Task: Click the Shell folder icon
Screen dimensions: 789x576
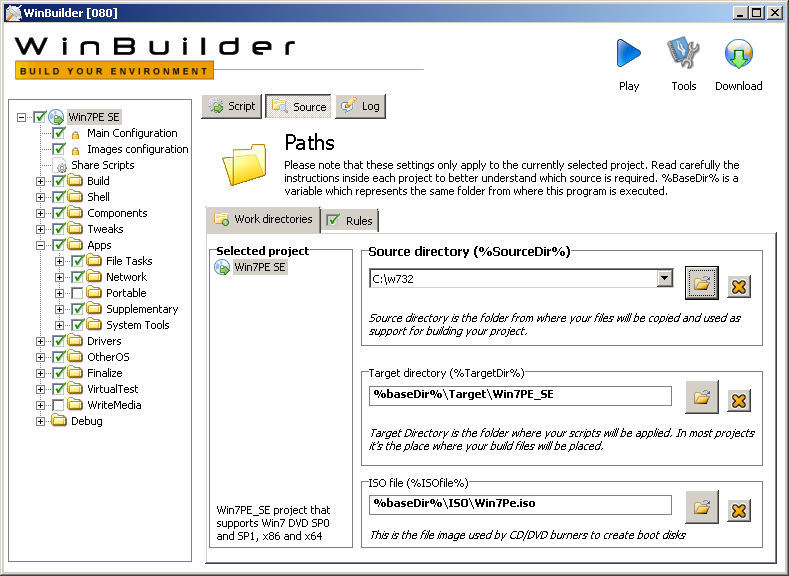Action: click(75, 197)
